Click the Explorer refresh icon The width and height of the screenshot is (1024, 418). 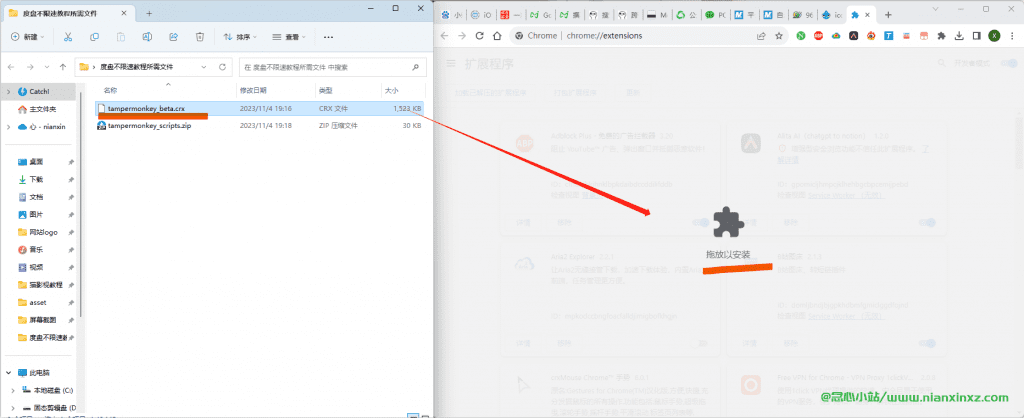tap(222, 67)
